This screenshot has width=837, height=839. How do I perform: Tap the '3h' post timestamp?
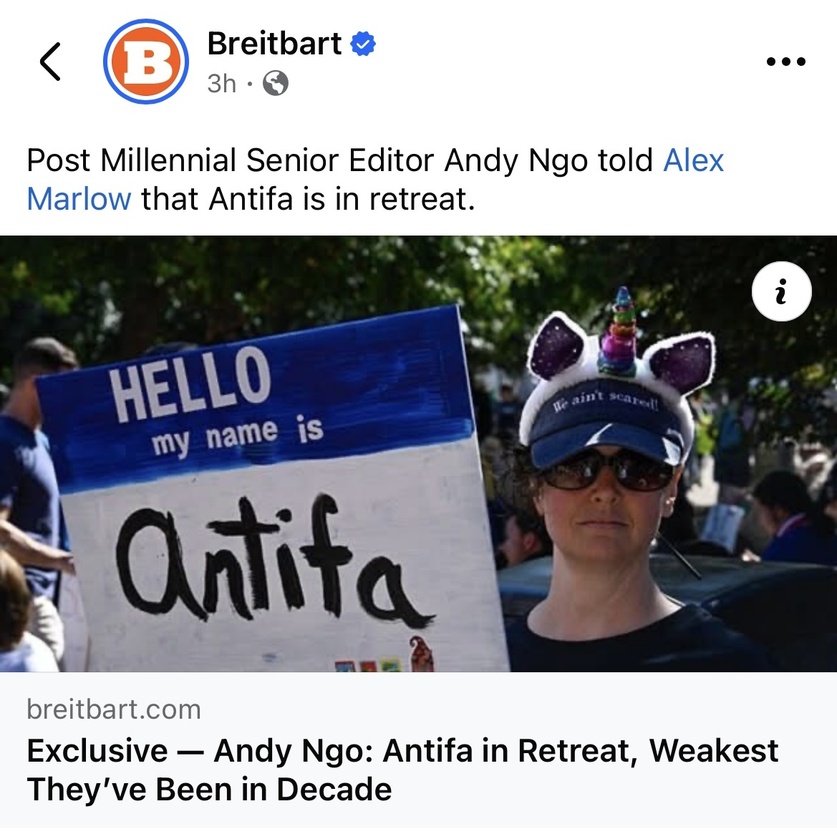point(222,83)
